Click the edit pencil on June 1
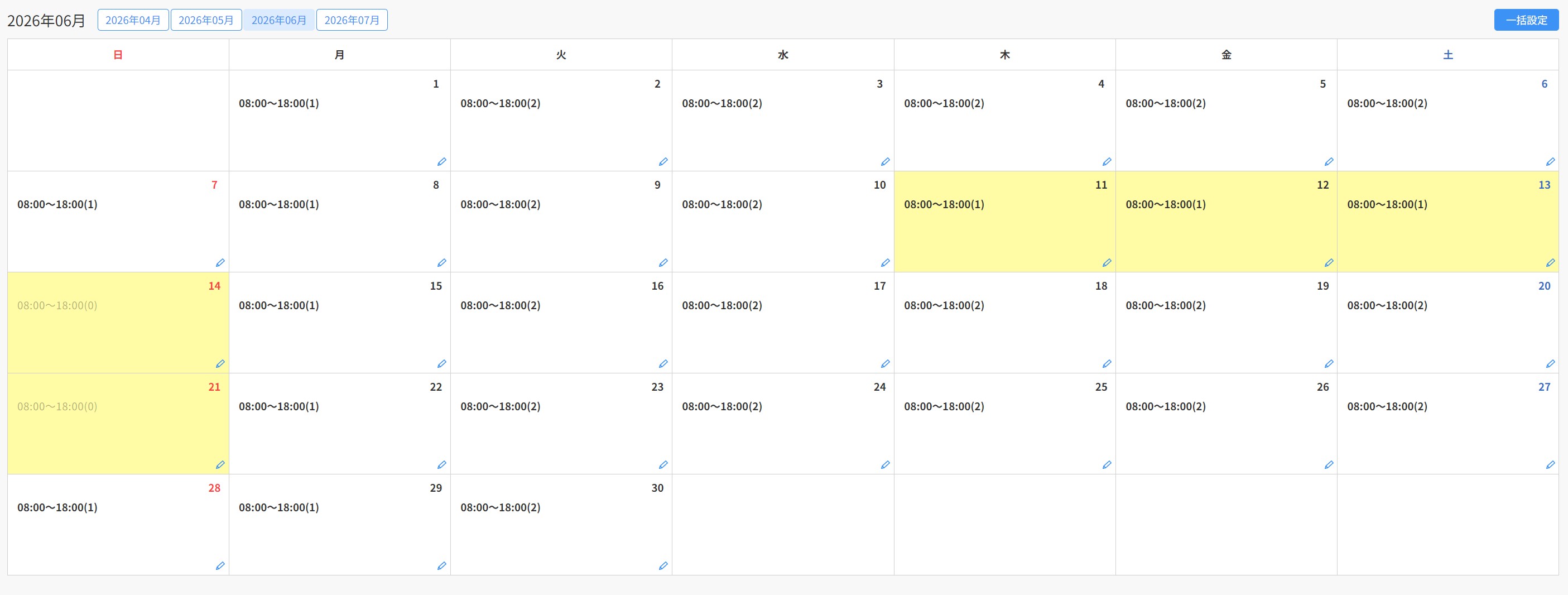Screen dimensions: 1568x595 click(x=442, y=161)
